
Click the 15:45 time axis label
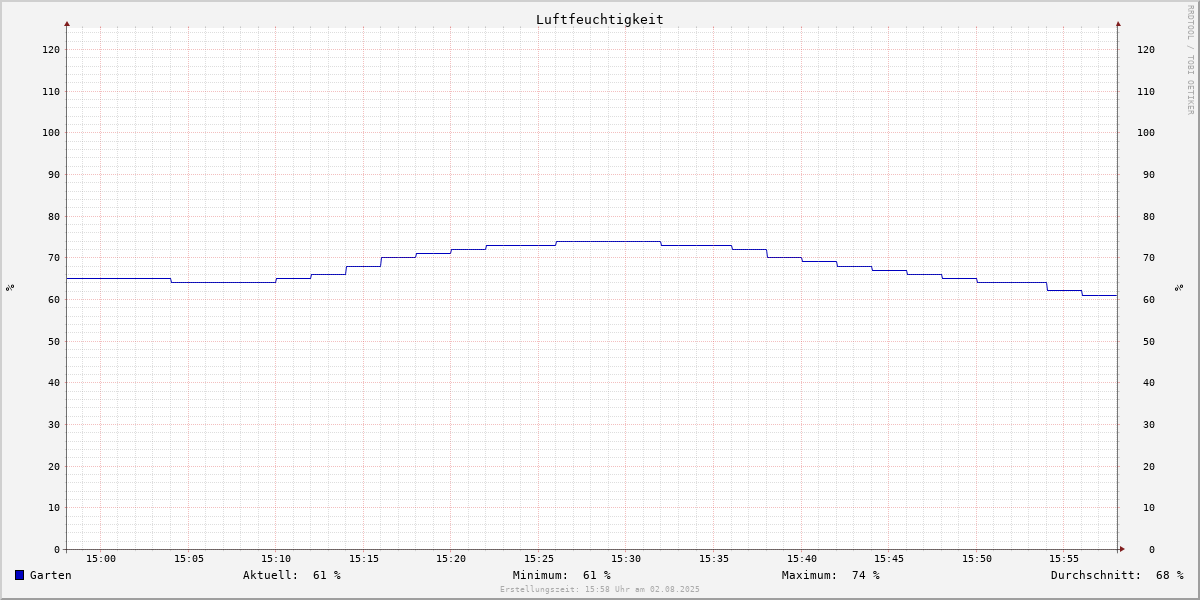tap(889, 559)
